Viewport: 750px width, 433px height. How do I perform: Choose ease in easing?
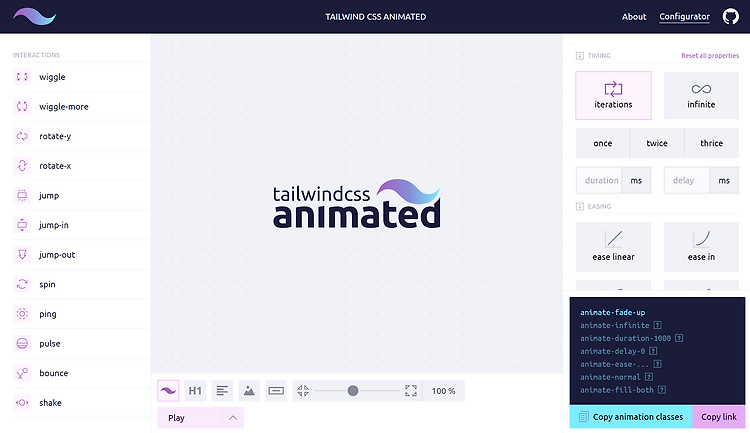(701, 247)
